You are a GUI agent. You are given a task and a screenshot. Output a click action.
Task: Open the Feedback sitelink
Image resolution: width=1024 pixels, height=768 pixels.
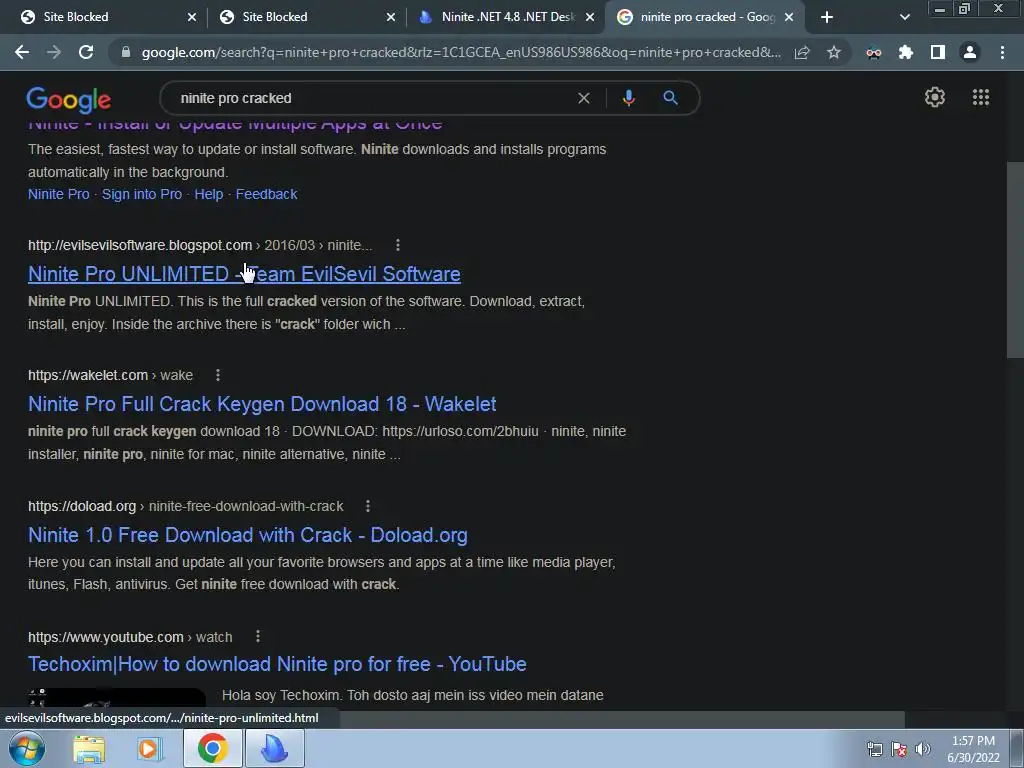(x=266, y=194)
